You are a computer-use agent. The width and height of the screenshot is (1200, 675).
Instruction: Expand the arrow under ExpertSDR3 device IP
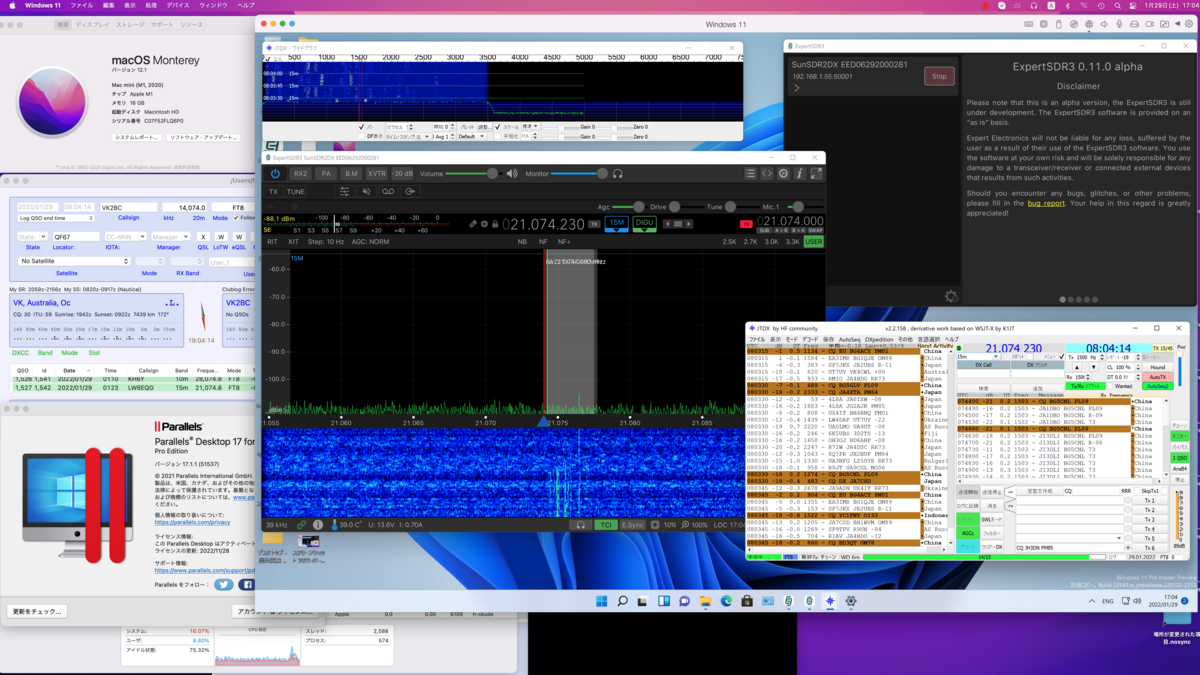coord(797,88)
